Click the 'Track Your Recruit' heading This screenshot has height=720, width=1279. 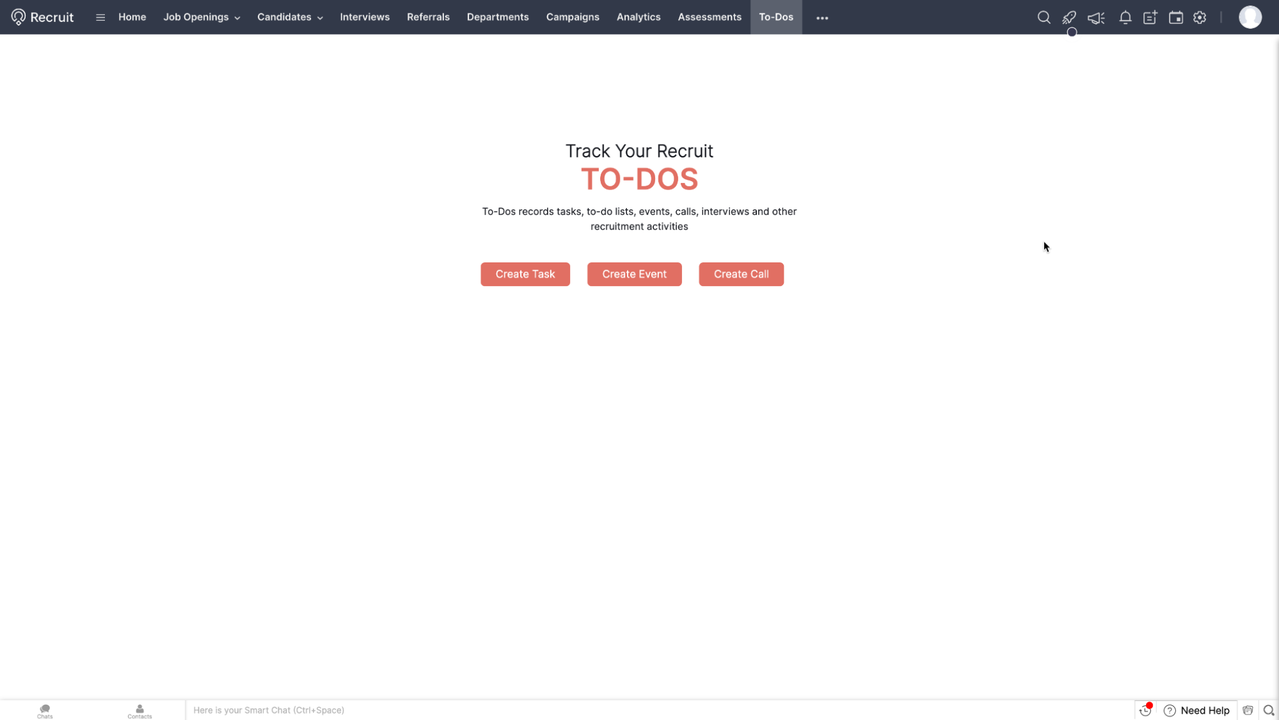(x=639, y=151)
